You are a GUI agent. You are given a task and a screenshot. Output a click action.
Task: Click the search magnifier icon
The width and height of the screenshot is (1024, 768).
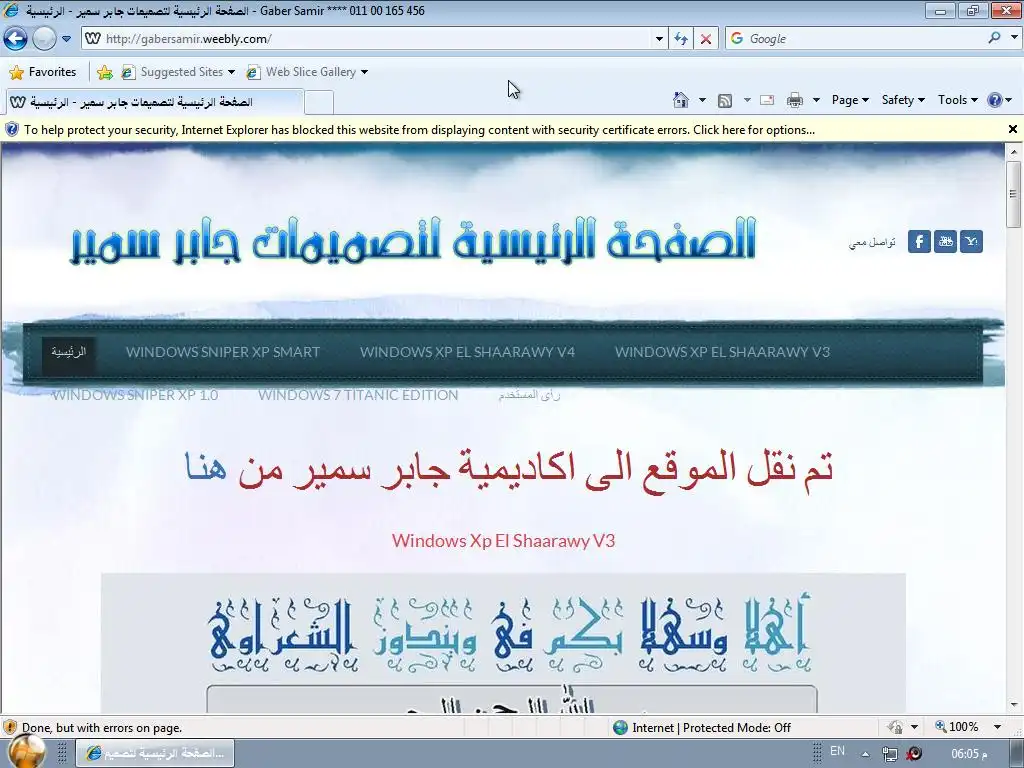[994, 38]
